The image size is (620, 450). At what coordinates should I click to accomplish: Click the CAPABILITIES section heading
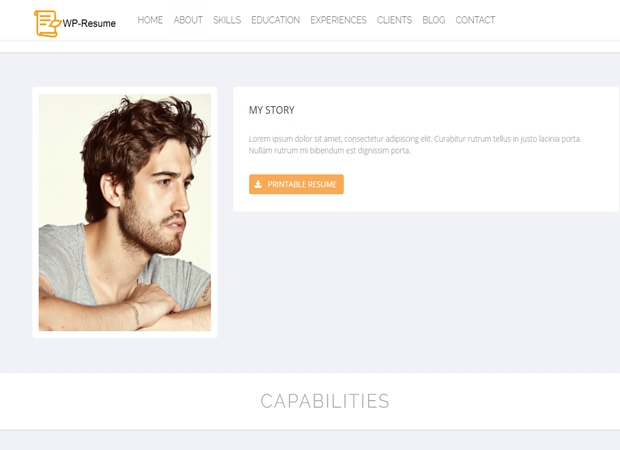(325, 401)
